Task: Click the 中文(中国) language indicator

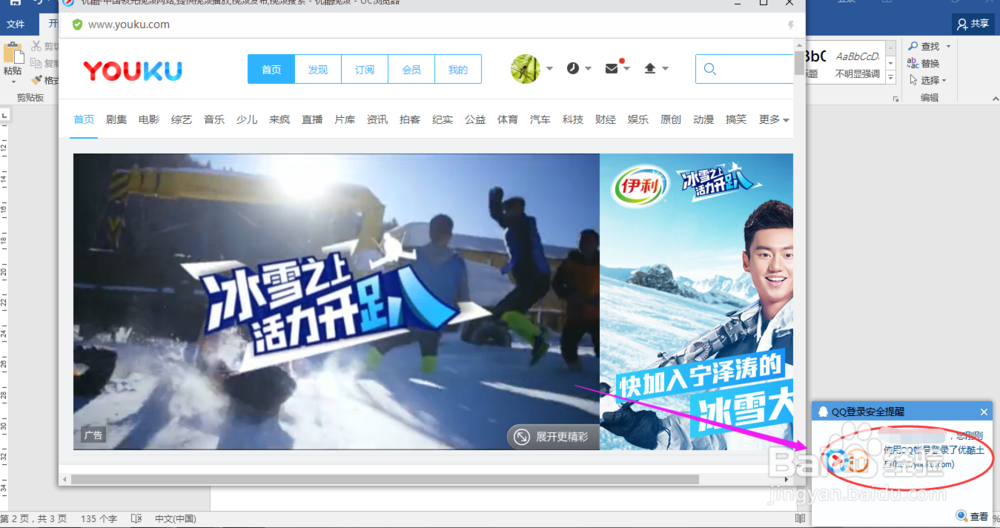Action: coord(175,518)
